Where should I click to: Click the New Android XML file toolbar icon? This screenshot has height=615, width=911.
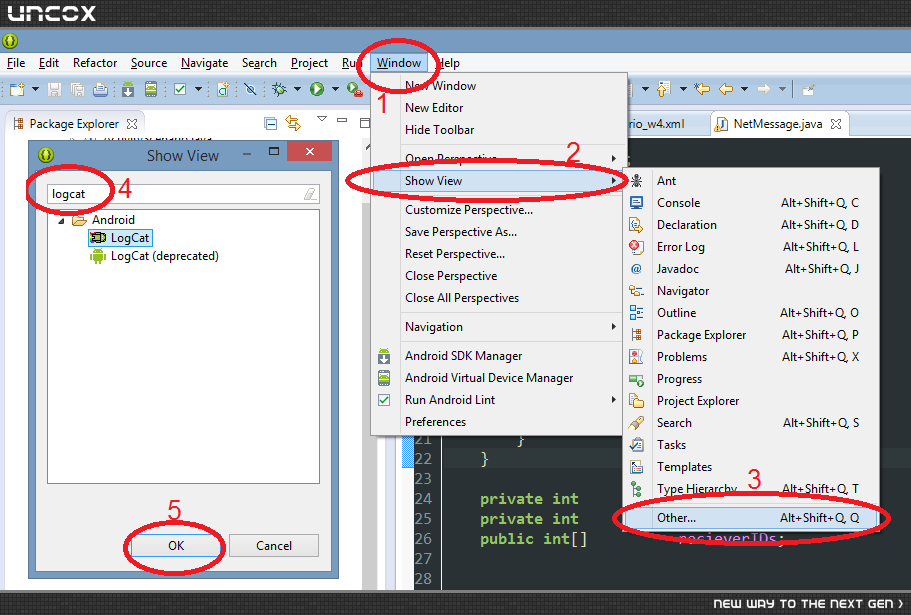tap(223, 89)
